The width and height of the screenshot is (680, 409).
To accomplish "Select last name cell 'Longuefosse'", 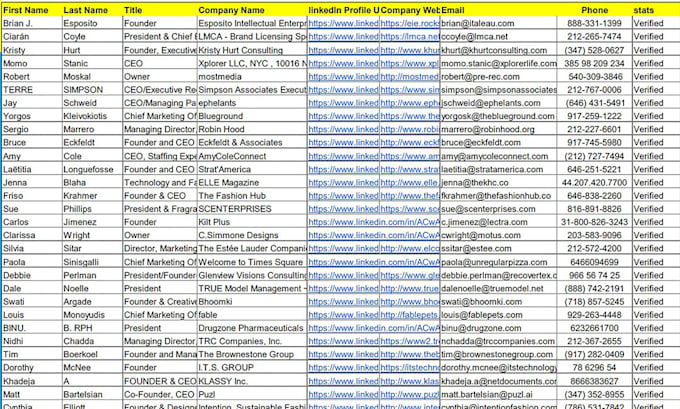I will pyautogui.click(x=92, y=169).
